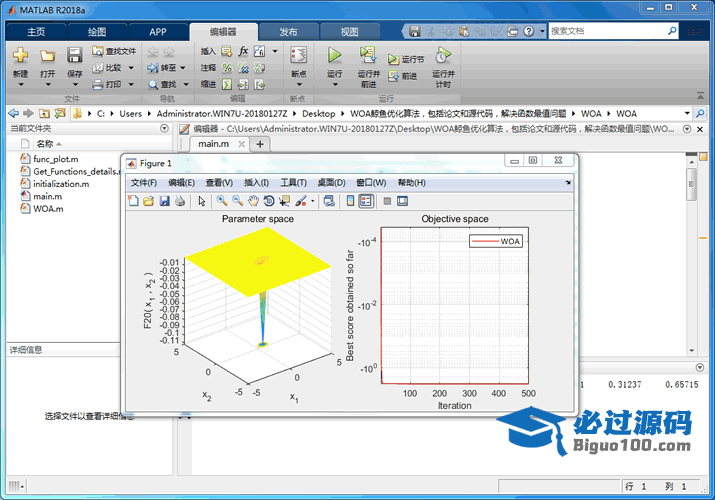Open Help (帮助) menu in Figure 1
Image resolution: width=715 pixels, height=500 pixels.
click(411, 183)
